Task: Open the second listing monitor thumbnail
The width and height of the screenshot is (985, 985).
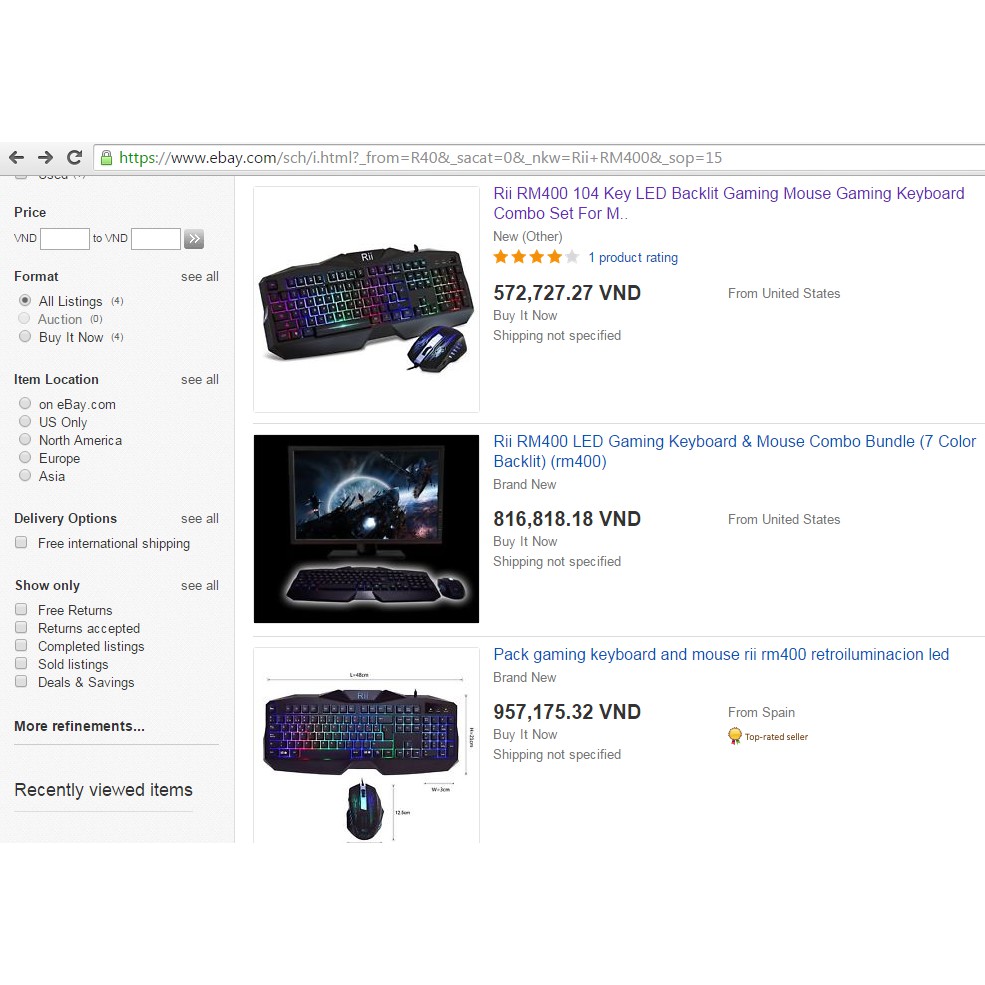Action: 366,529
